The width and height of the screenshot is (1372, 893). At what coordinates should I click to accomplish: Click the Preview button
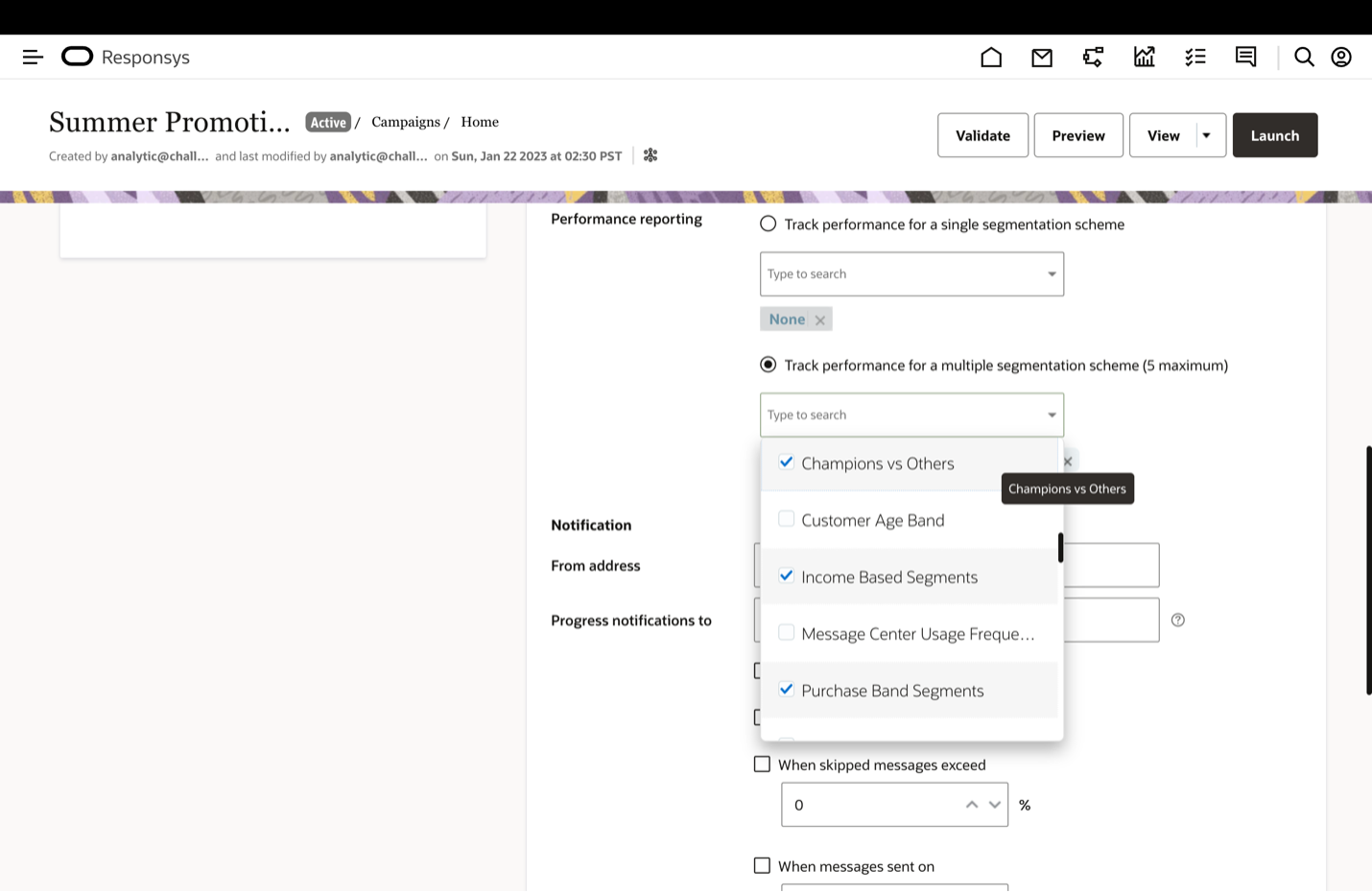pos(1078,135)
